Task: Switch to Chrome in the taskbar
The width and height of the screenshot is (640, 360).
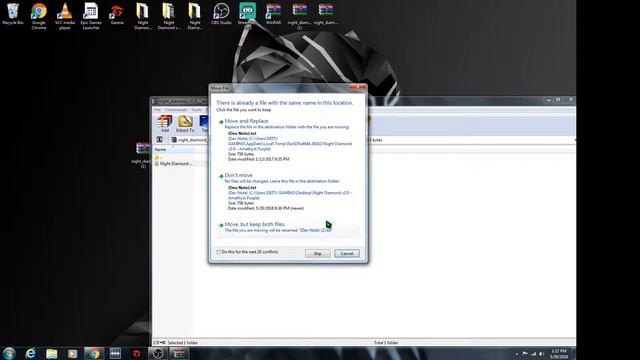Action: 94,353
